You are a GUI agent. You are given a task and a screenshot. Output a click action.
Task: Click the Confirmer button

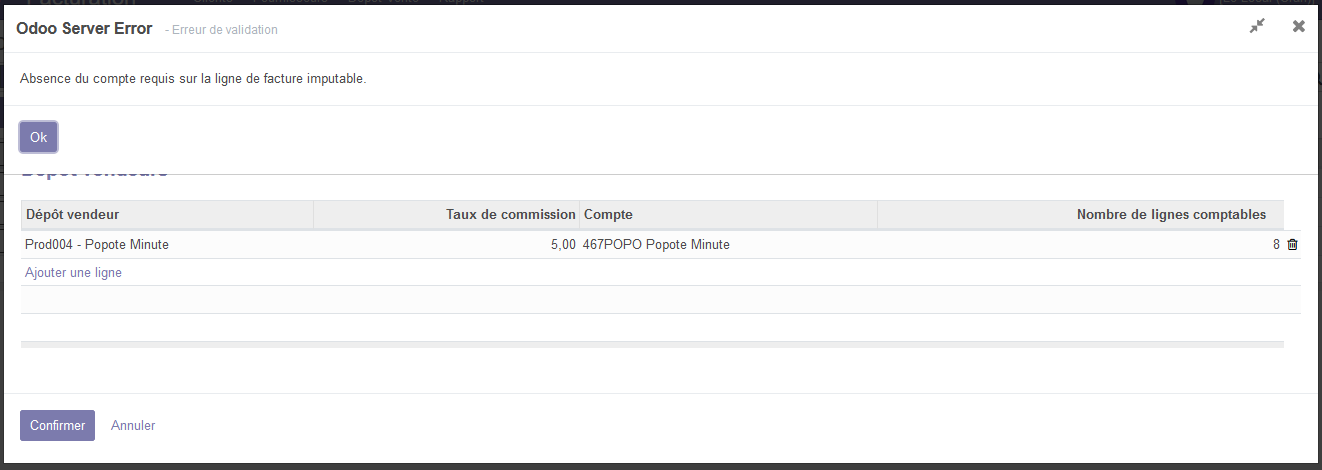pos(57,425)
